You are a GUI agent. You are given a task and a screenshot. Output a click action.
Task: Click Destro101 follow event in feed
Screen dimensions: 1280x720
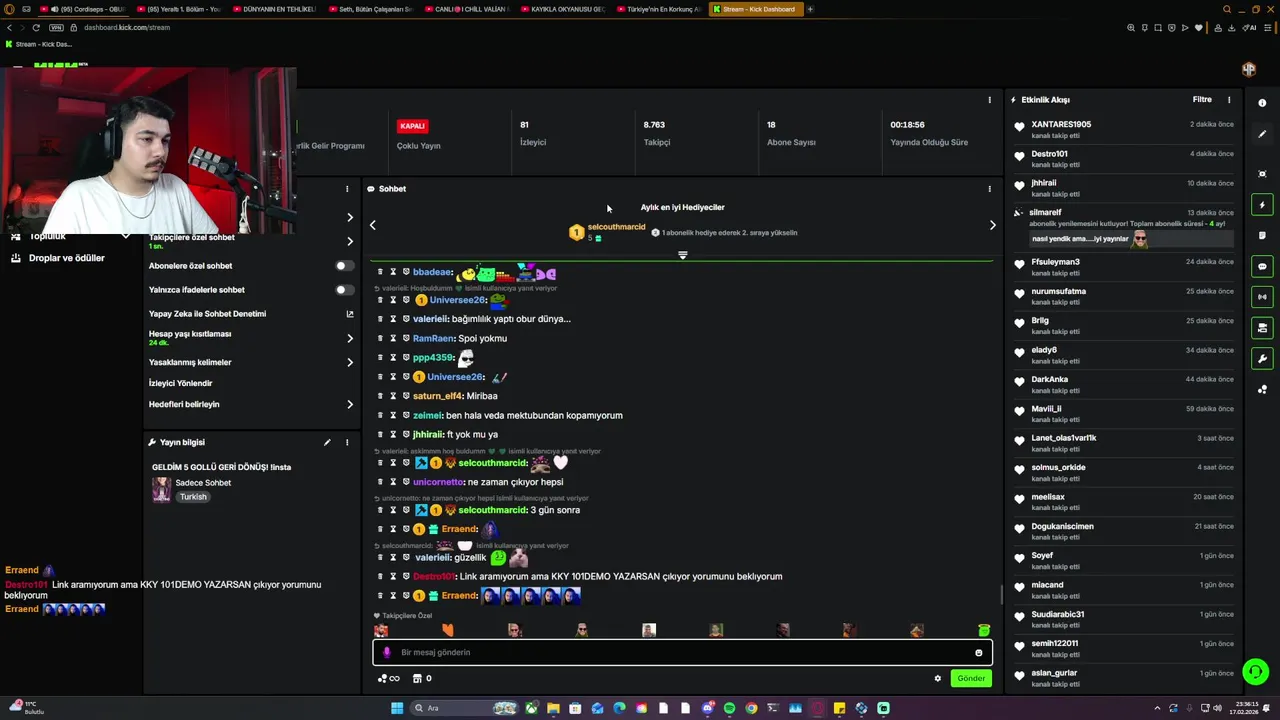point(1124,159)
